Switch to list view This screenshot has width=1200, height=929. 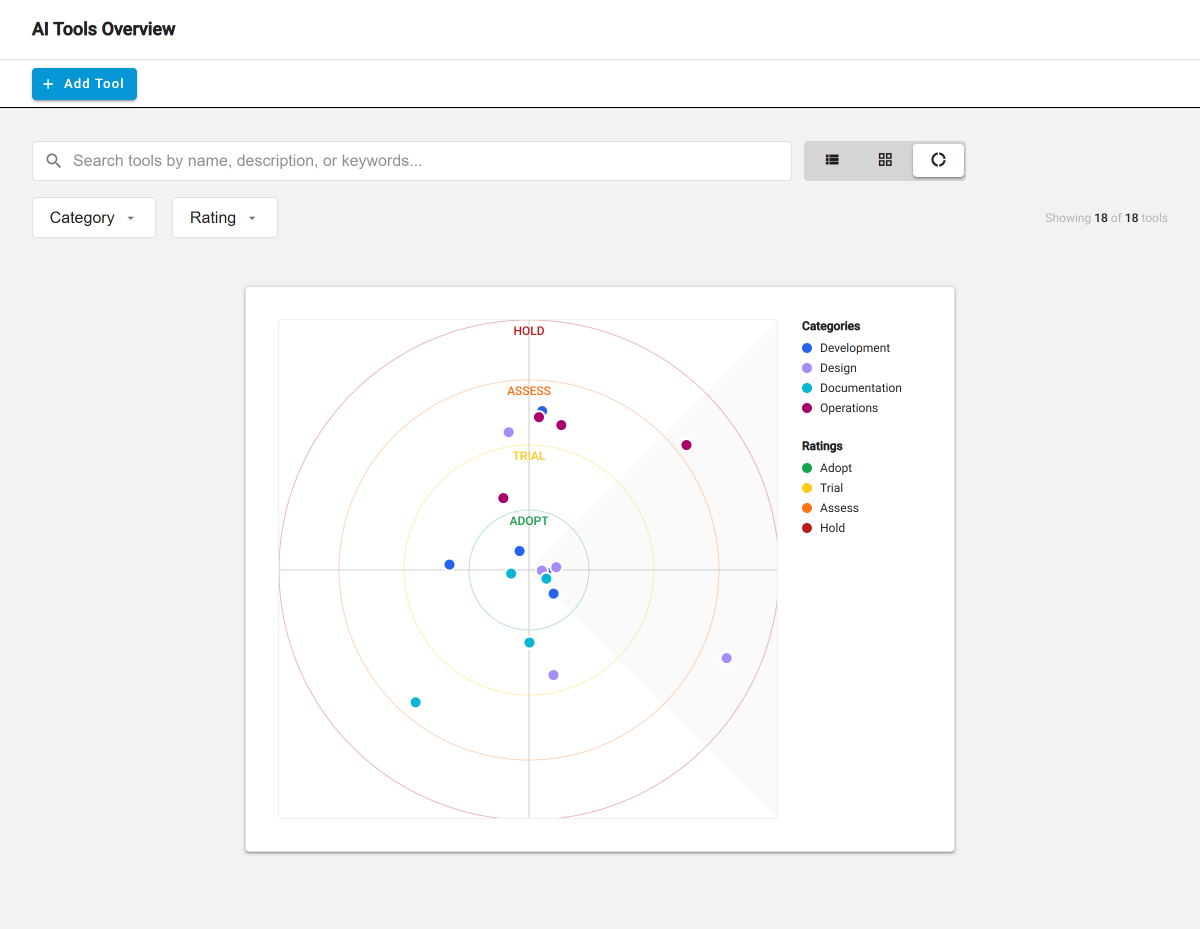832,160
